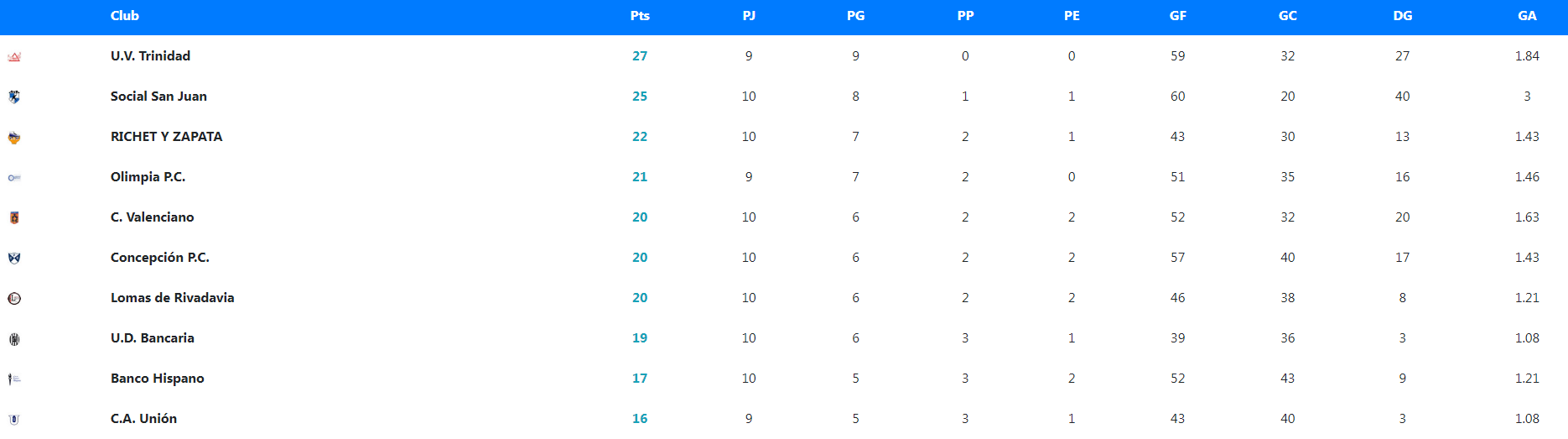Viewport: 1568px width, 439px height.
Task: Open the Social San Juan team link
Action: [x=158, y=97]
